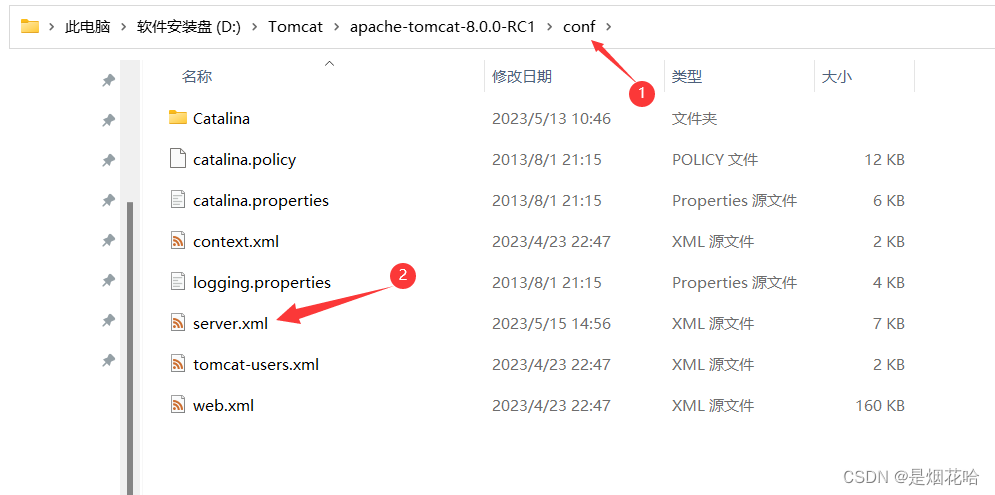Navigate to Tomcat breadcrumb segment
Screen dimensions: 995x495
pyautogui.click(x=296, y=27)
